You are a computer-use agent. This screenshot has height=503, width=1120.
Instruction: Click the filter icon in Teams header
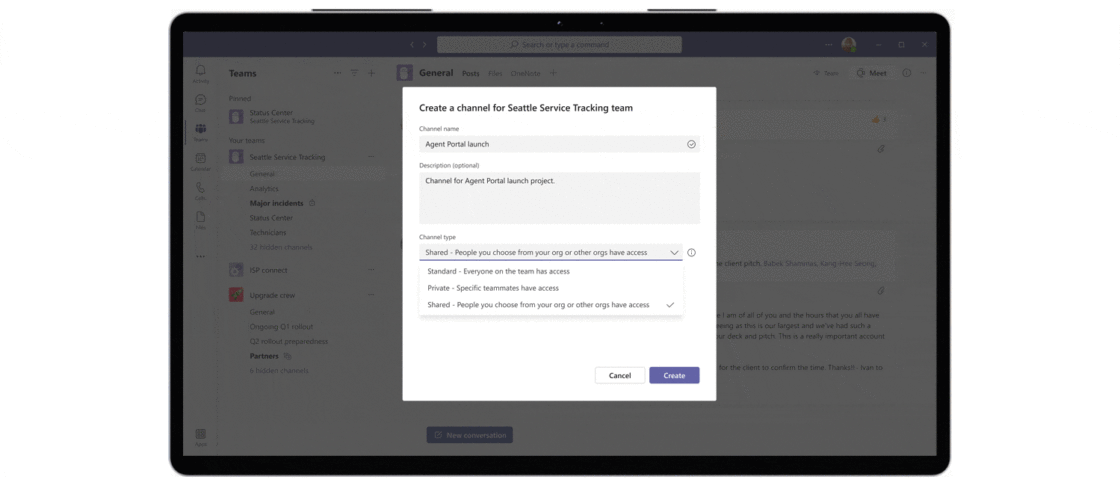tap(354, 73)
